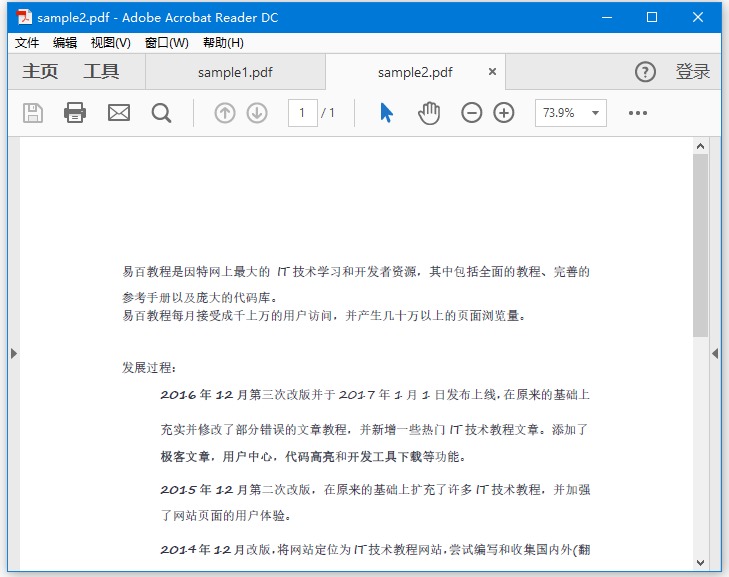
Task: Click the line starting 极客文章，用户中心
Action: (x=314, y=457)
